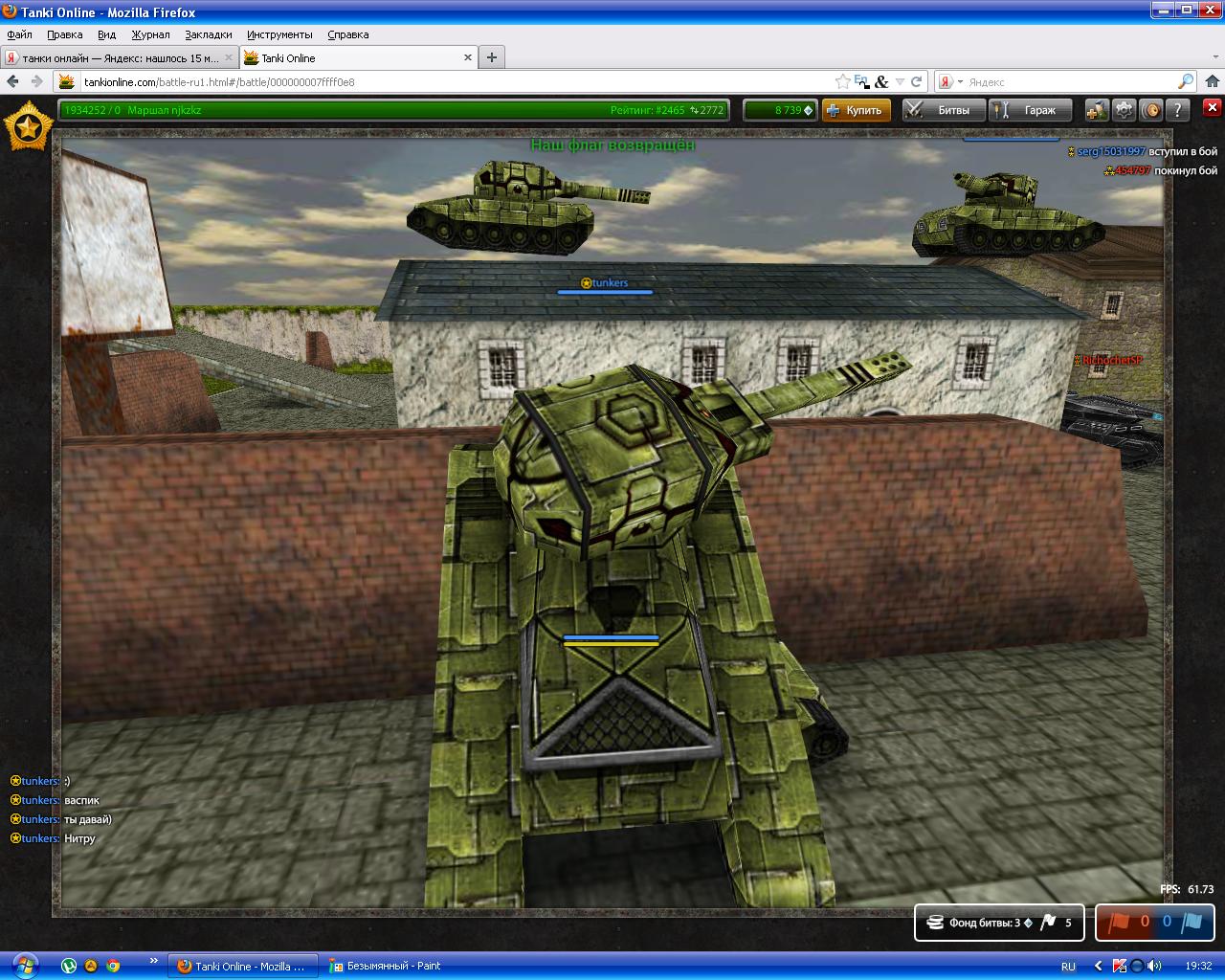Close the Tanki Online tab

pos(468,57)
